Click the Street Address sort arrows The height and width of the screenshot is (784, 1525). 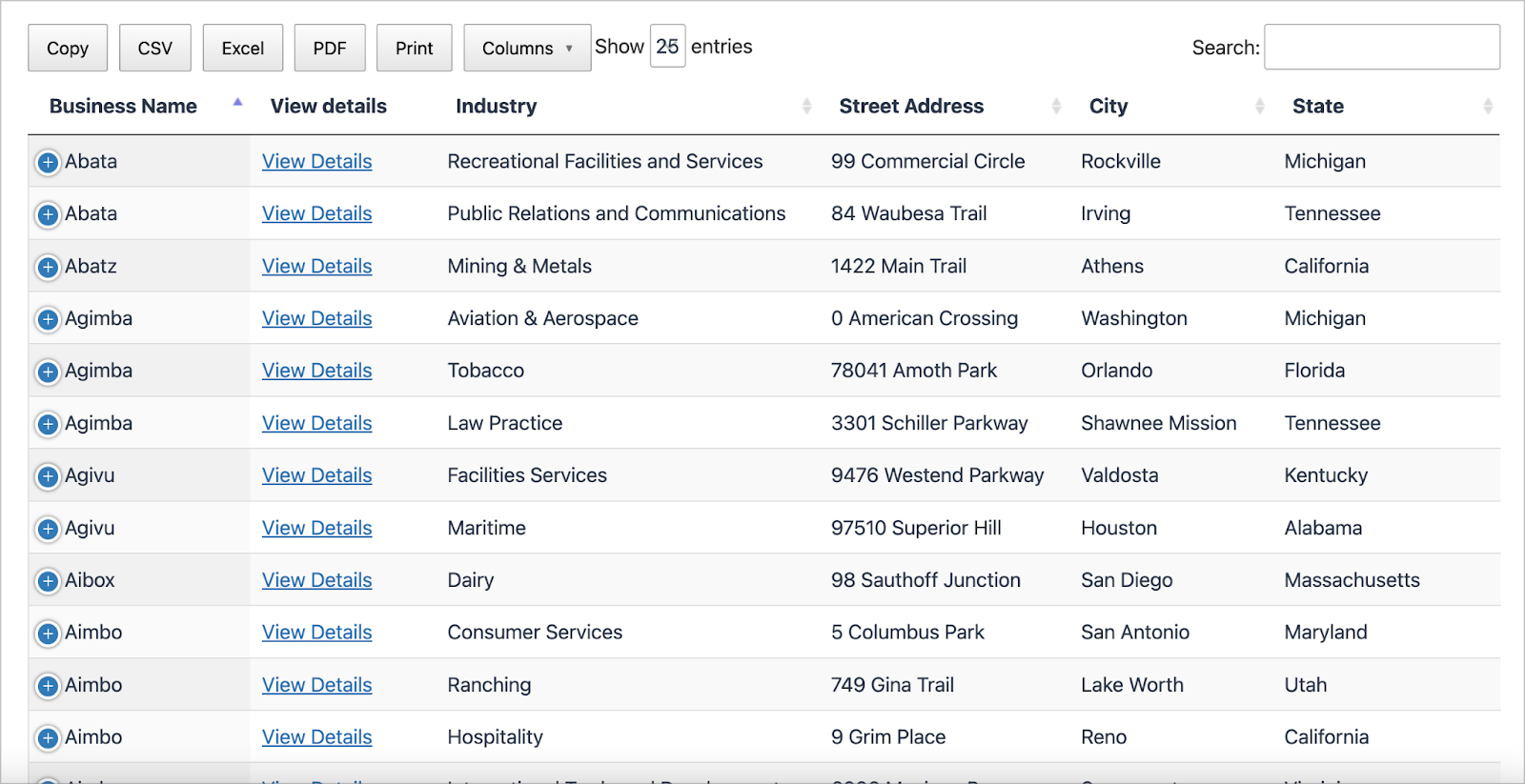tap(1056, 106)
